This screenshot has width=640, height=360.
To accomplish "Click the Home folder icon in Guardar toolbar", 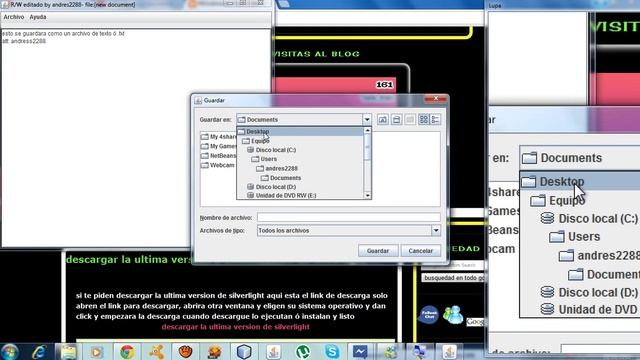I will coord(396,120).
